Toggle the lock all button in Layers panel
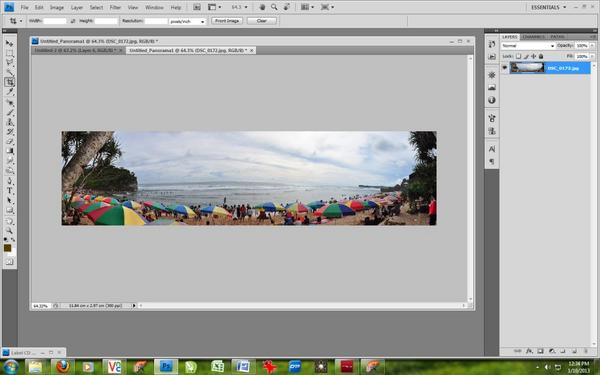Viewport: 600px width, 375px height. click(541, 56)
